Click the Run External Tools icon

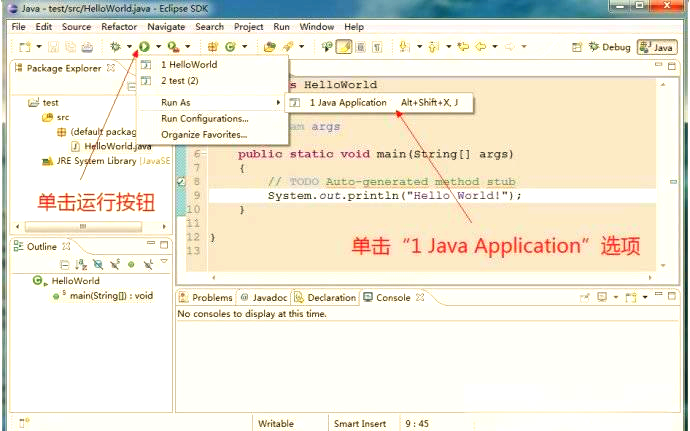(173, 46)
